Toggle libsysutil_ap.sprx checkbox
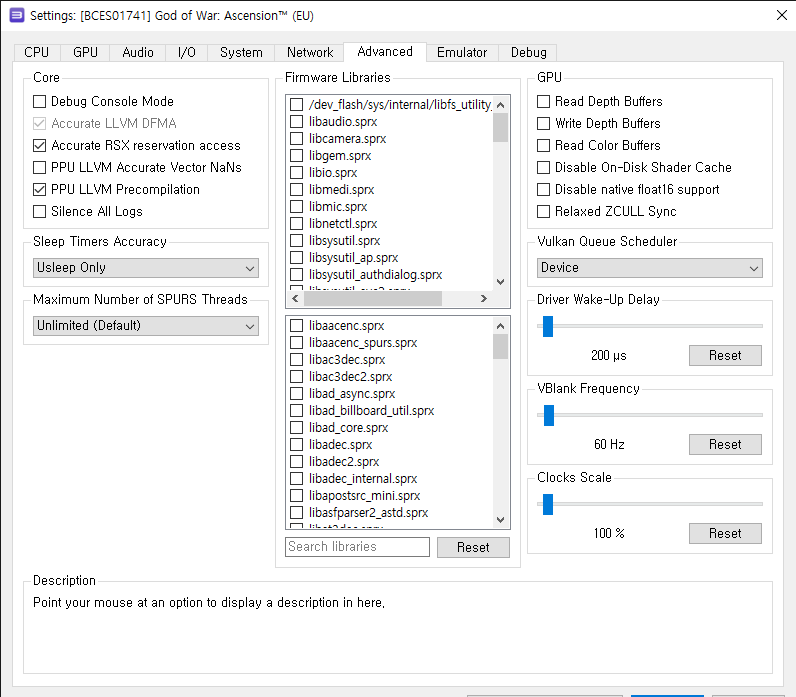The image size is (796, 697). [x=296, y=258]
